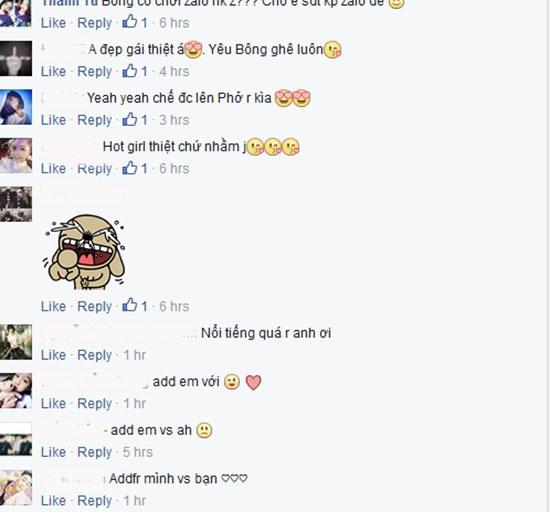Open avatar of 'add em với' commenter
Screen dimensions: 550x512
point(16,390)
